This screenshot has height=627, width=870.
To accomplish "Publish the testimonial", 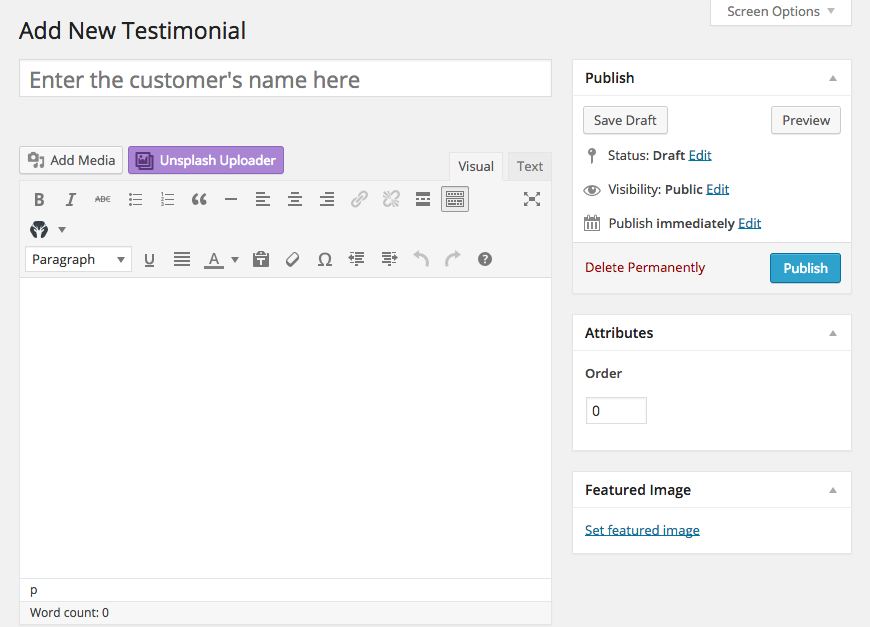I will (805, 268).
